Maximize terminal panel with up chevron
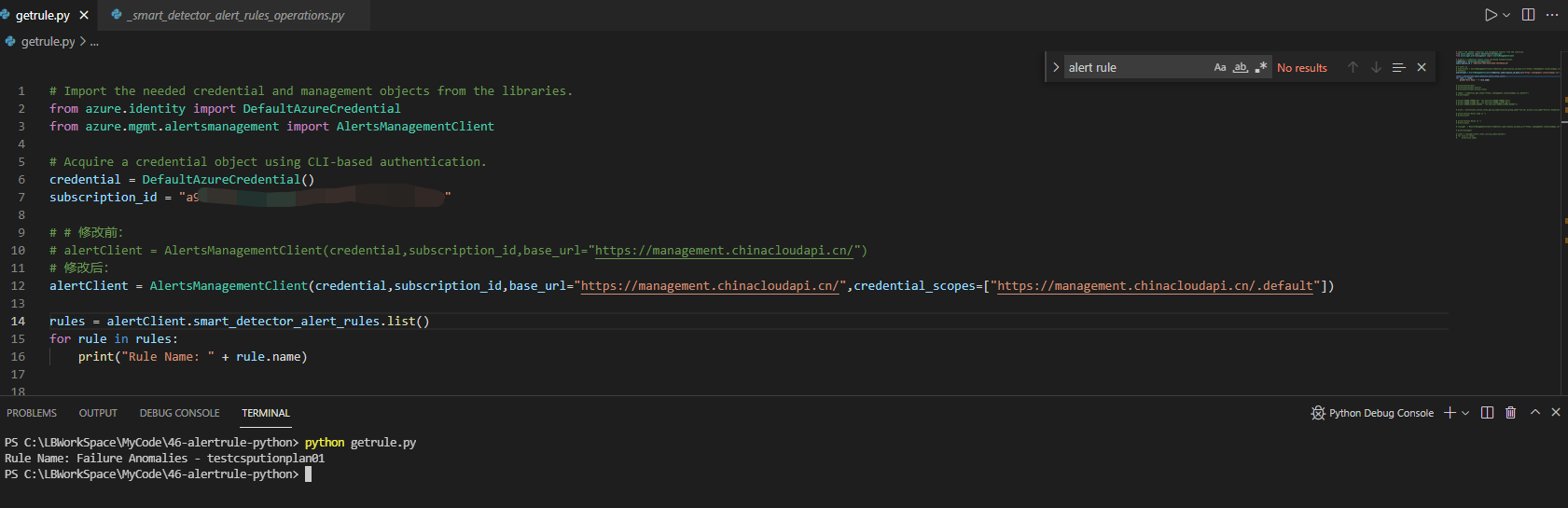This screenshot has height=508, width=1568. pos(1535,413)
